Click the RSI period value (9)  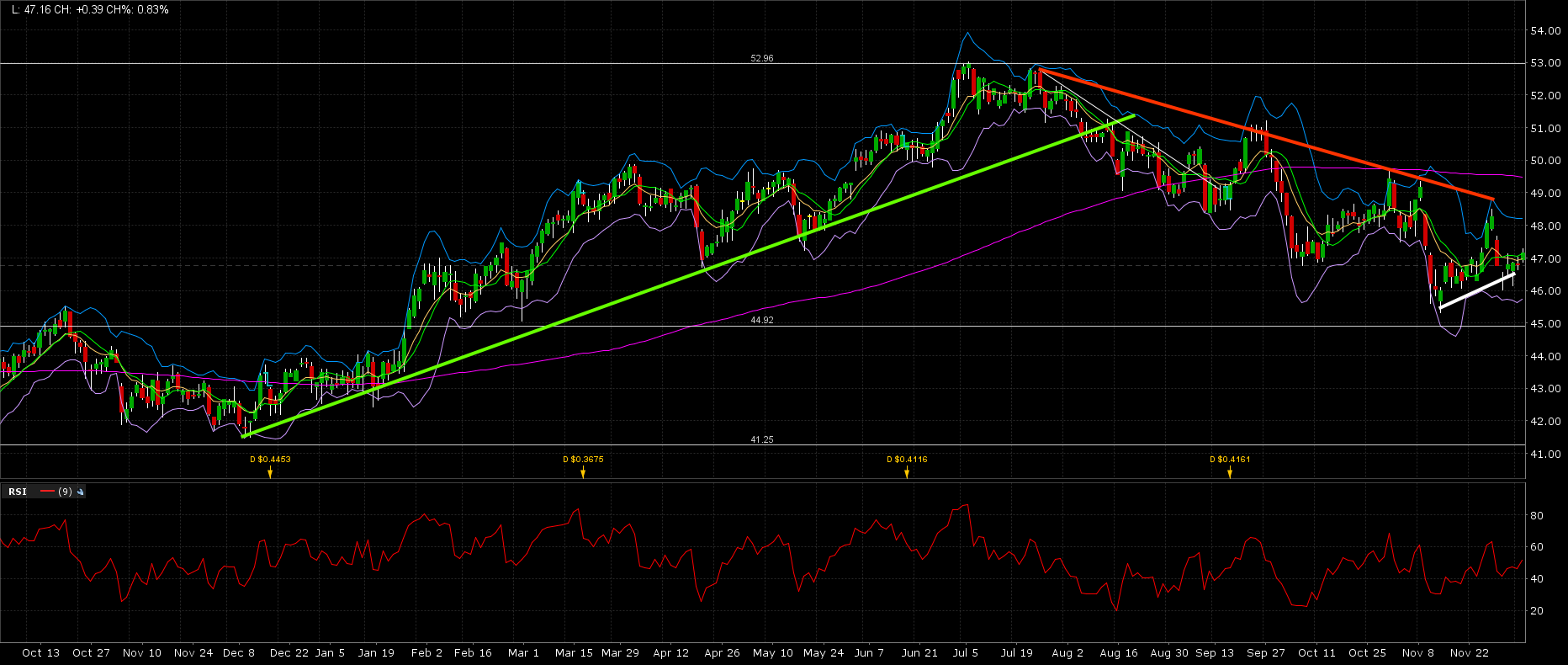(65, 492)
